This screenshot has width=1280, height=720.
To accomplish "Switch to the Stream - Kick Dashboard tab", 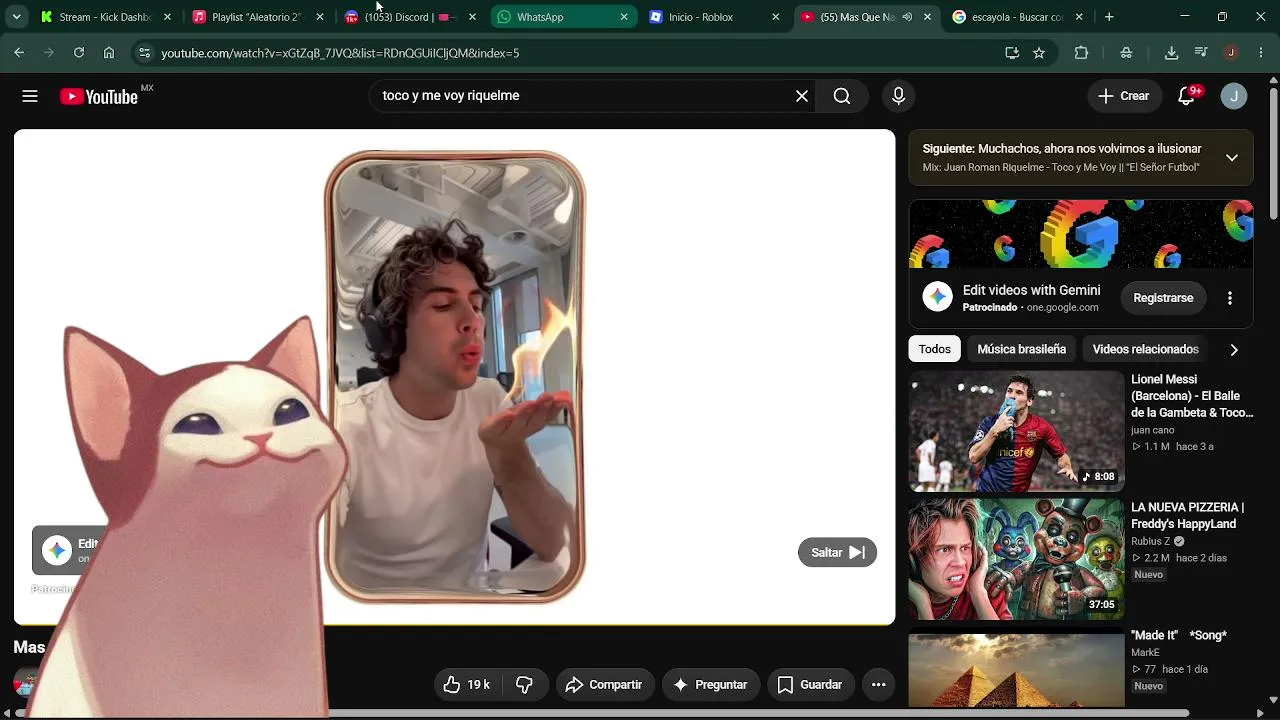I will point(105,17).
